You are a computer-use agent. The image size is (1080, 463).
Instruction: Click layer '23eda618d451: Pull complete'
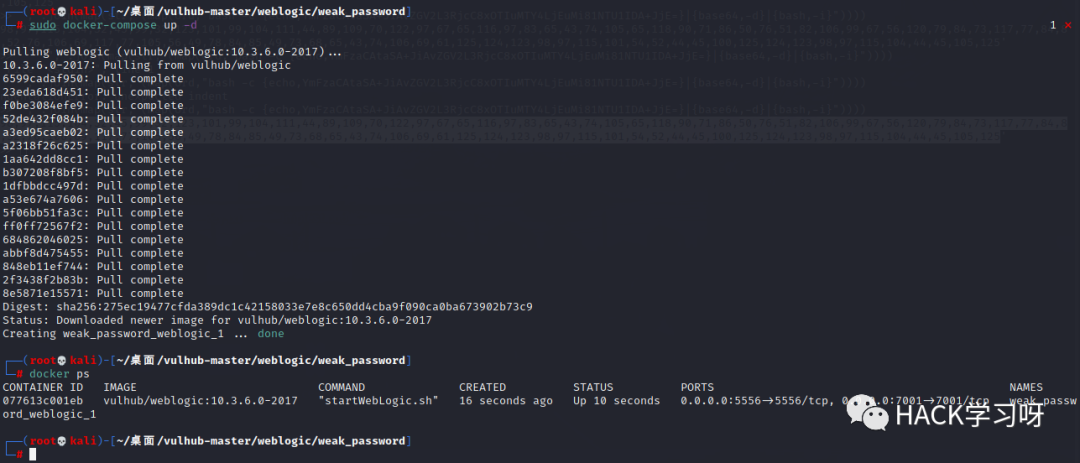click(x=93, y=92)
